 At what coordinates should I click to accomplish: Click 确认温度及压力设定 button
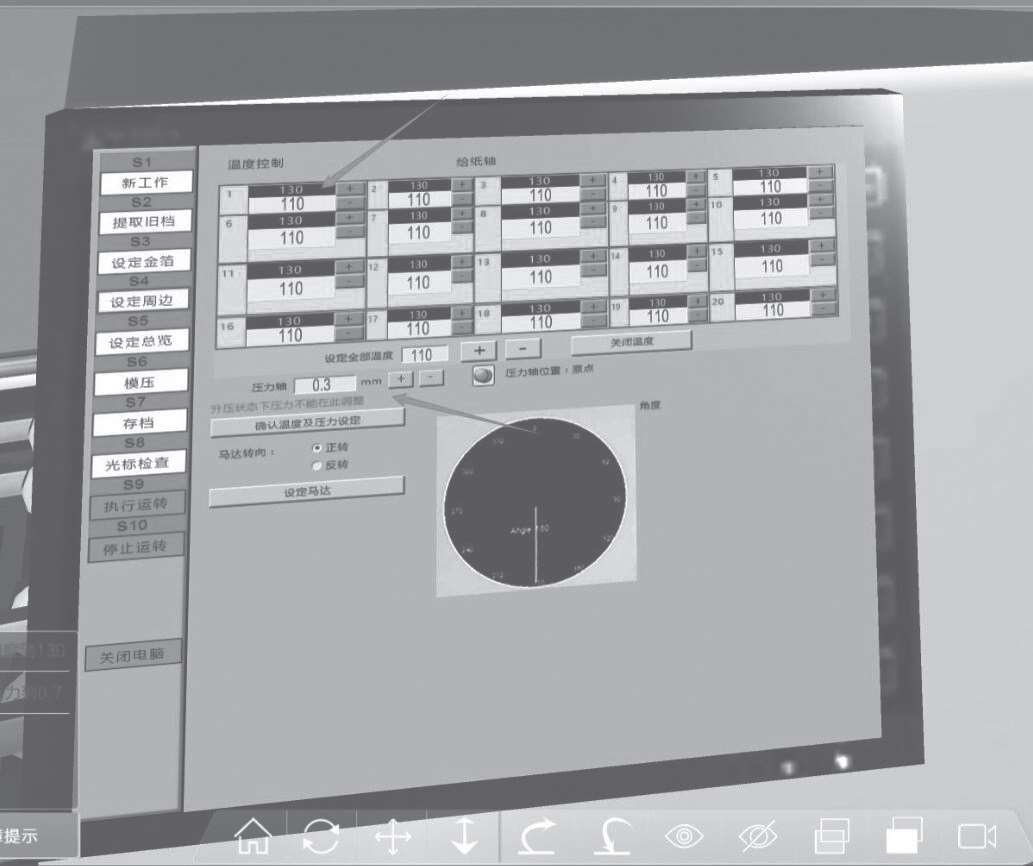(x=307, y=423)
